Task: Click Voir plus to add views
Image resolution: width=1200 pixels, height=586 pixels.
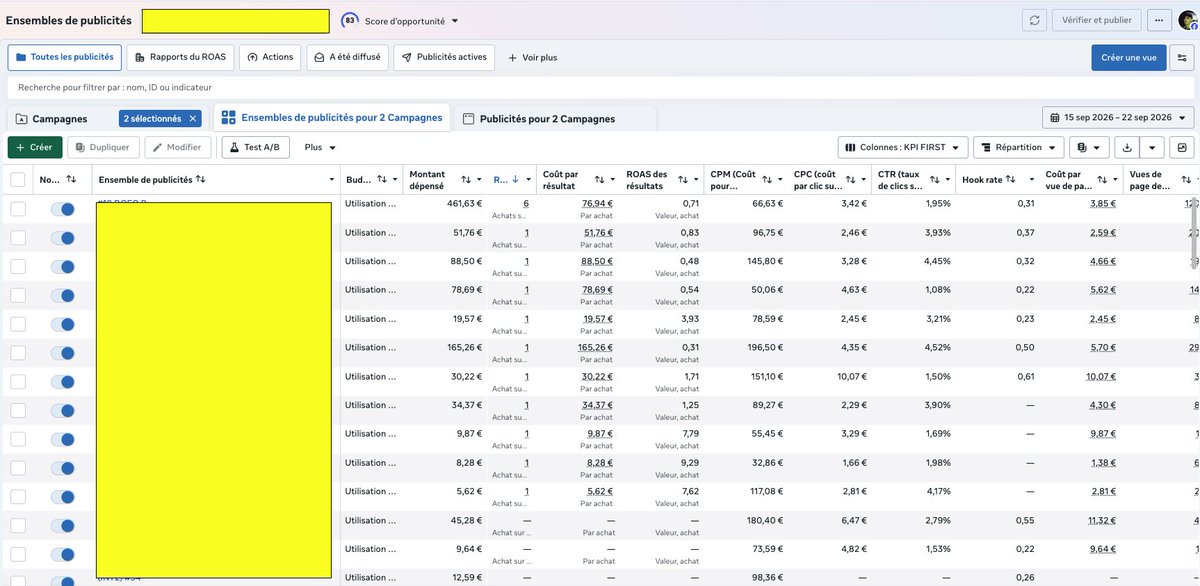Action: coord(532,57)
